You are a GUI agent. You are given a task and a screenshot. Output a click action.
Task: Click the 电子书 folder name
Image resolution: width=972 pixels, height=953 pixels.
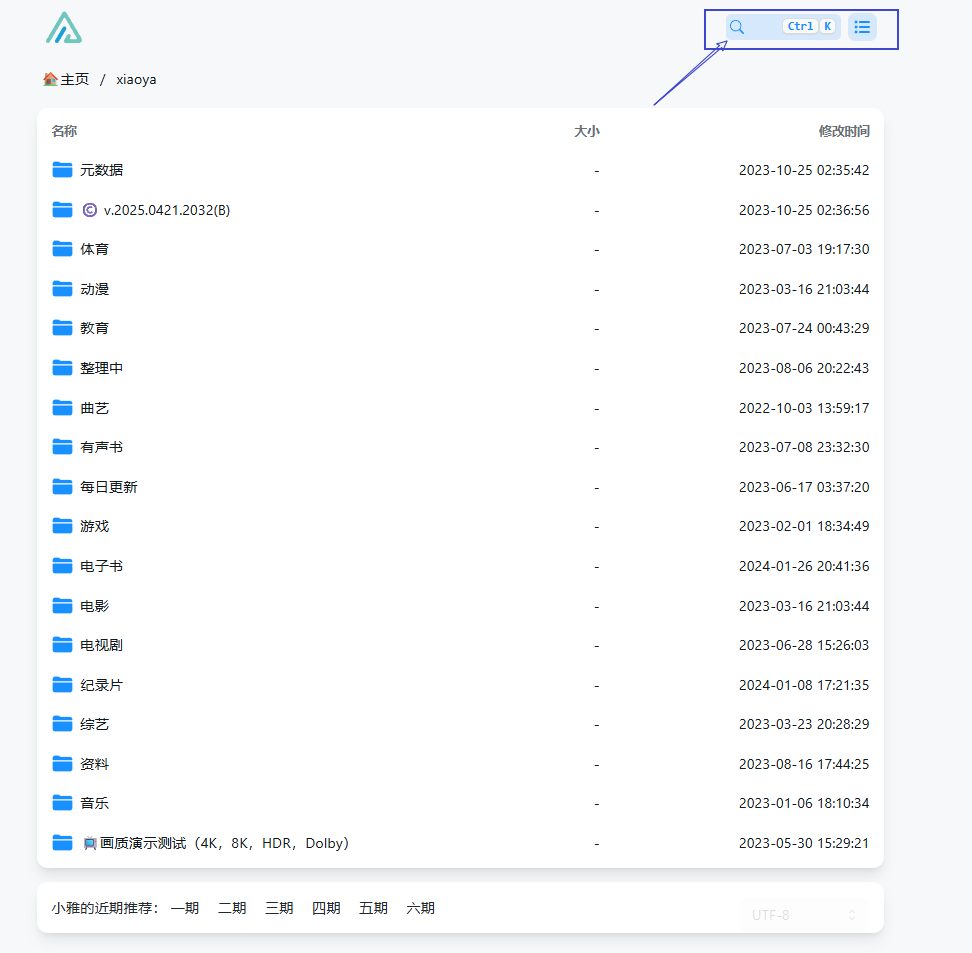pos(102,566)
